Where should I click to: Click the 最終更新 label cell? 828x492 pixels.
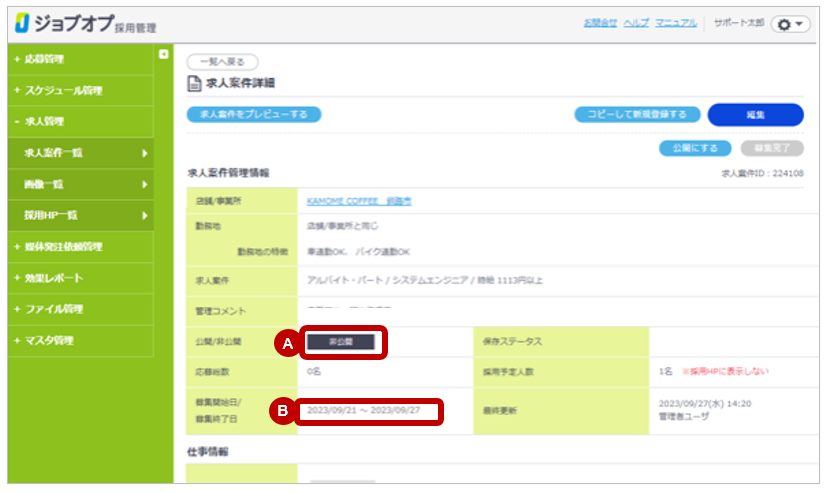click(x=561, y=411)
